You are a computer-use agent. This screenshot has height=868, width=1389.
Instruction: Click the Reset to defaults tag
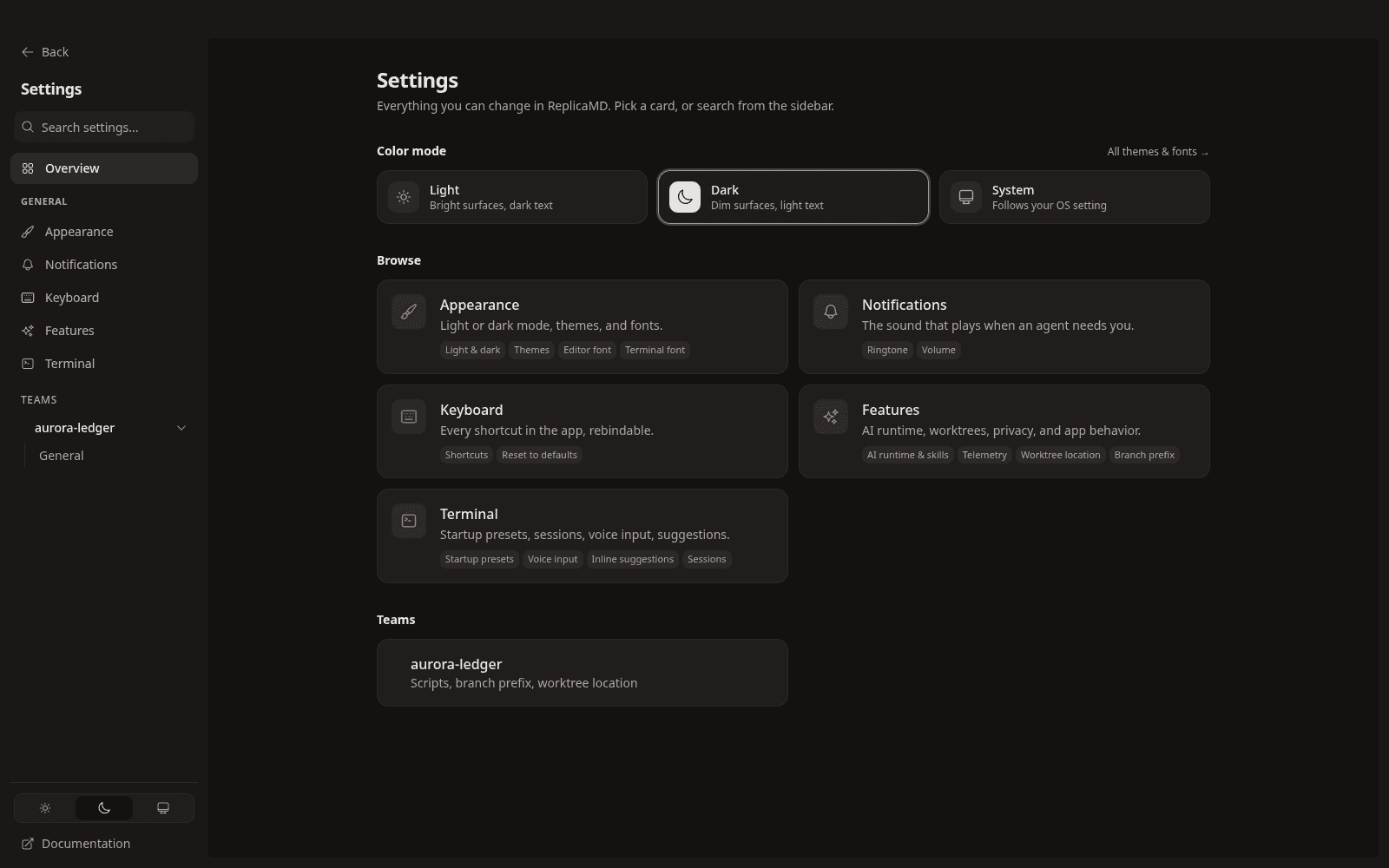(539, 455)
